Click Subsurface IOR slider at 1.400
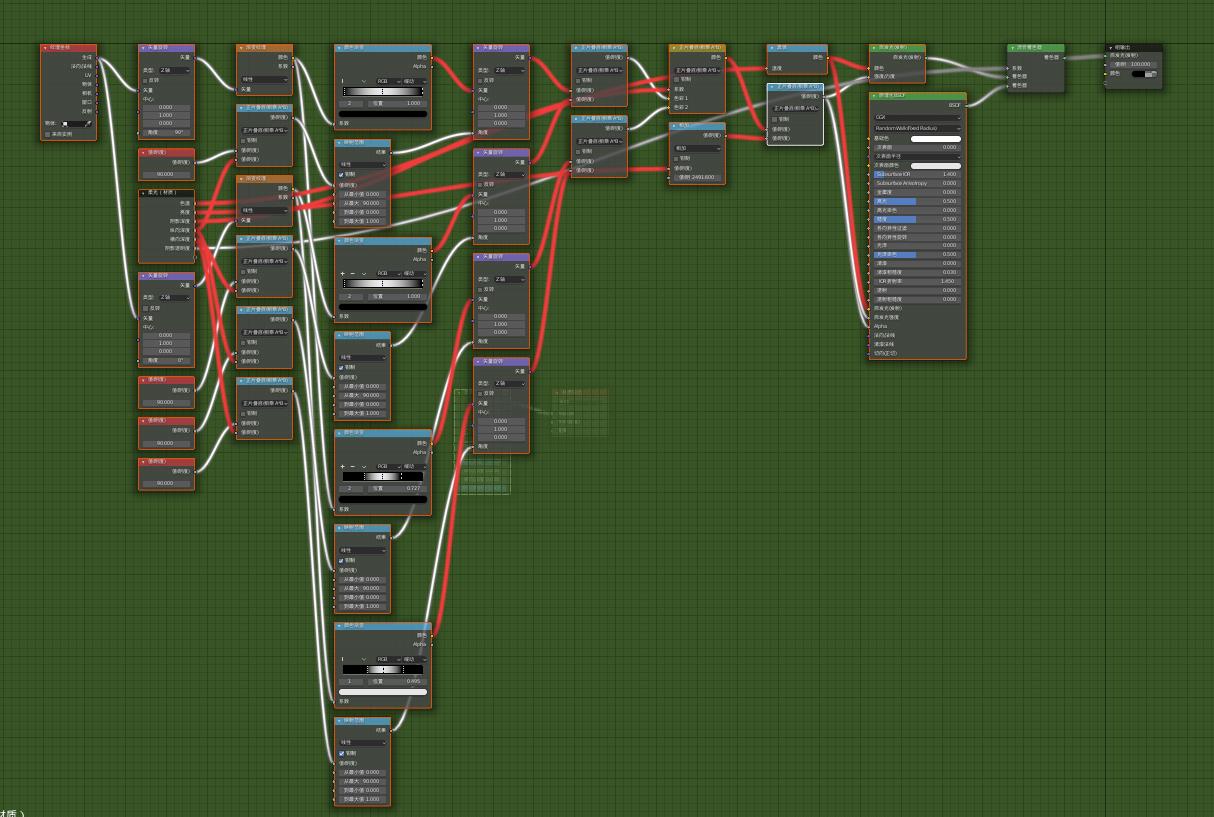 tap(917, 174)
